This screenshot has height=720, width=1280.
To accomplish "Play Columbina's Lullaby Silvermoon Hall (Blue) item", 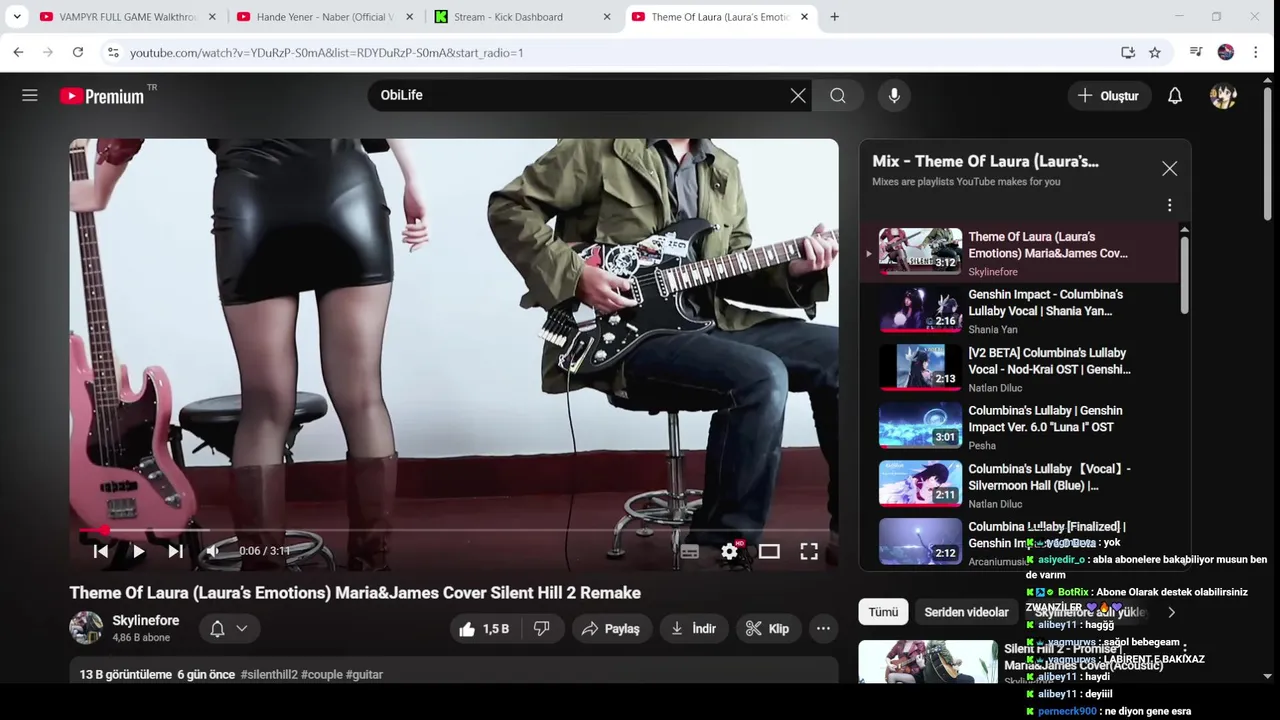I will pos(1020,485).
